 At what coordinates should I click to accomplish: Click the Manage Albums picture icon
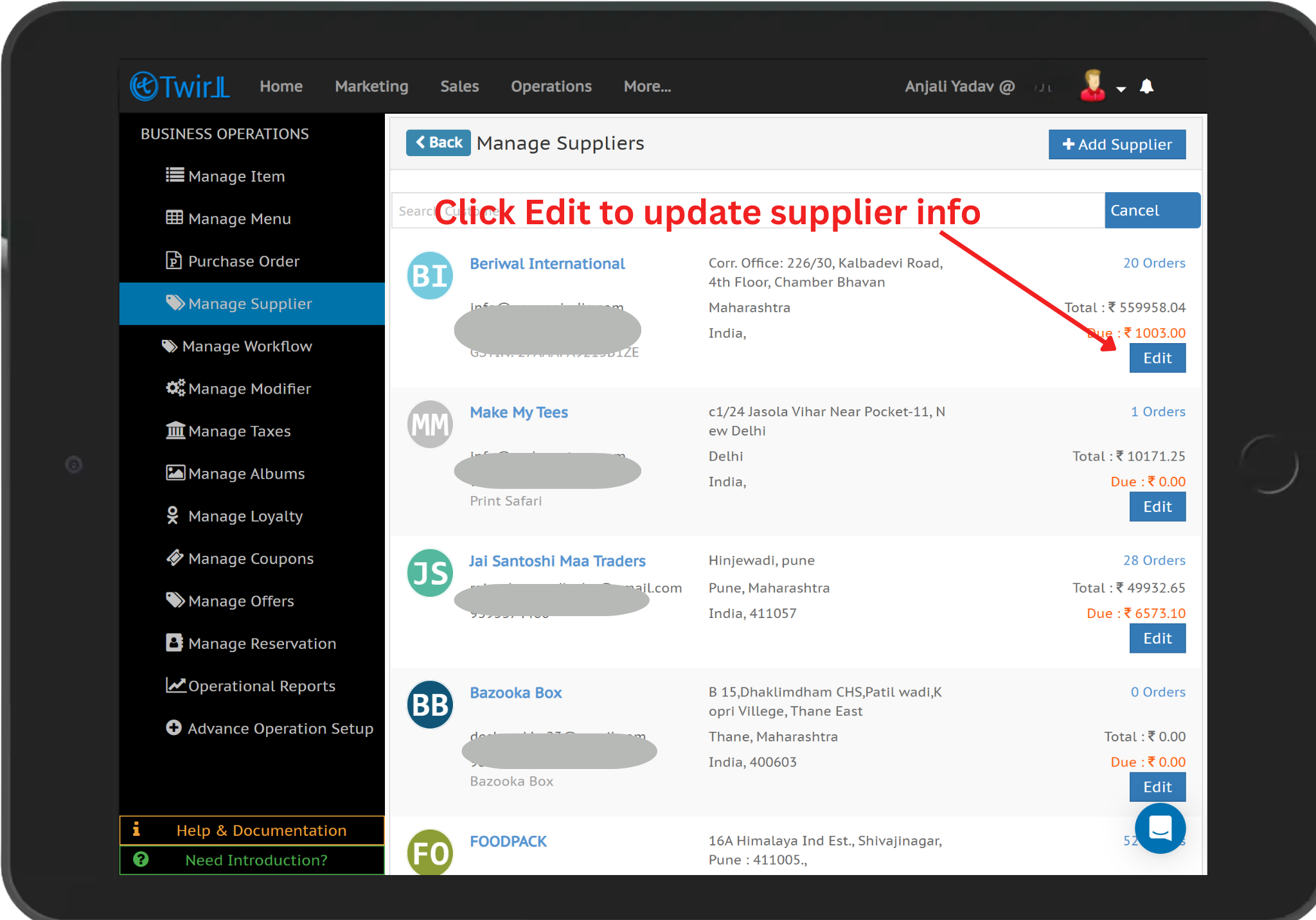coord(175,473)
